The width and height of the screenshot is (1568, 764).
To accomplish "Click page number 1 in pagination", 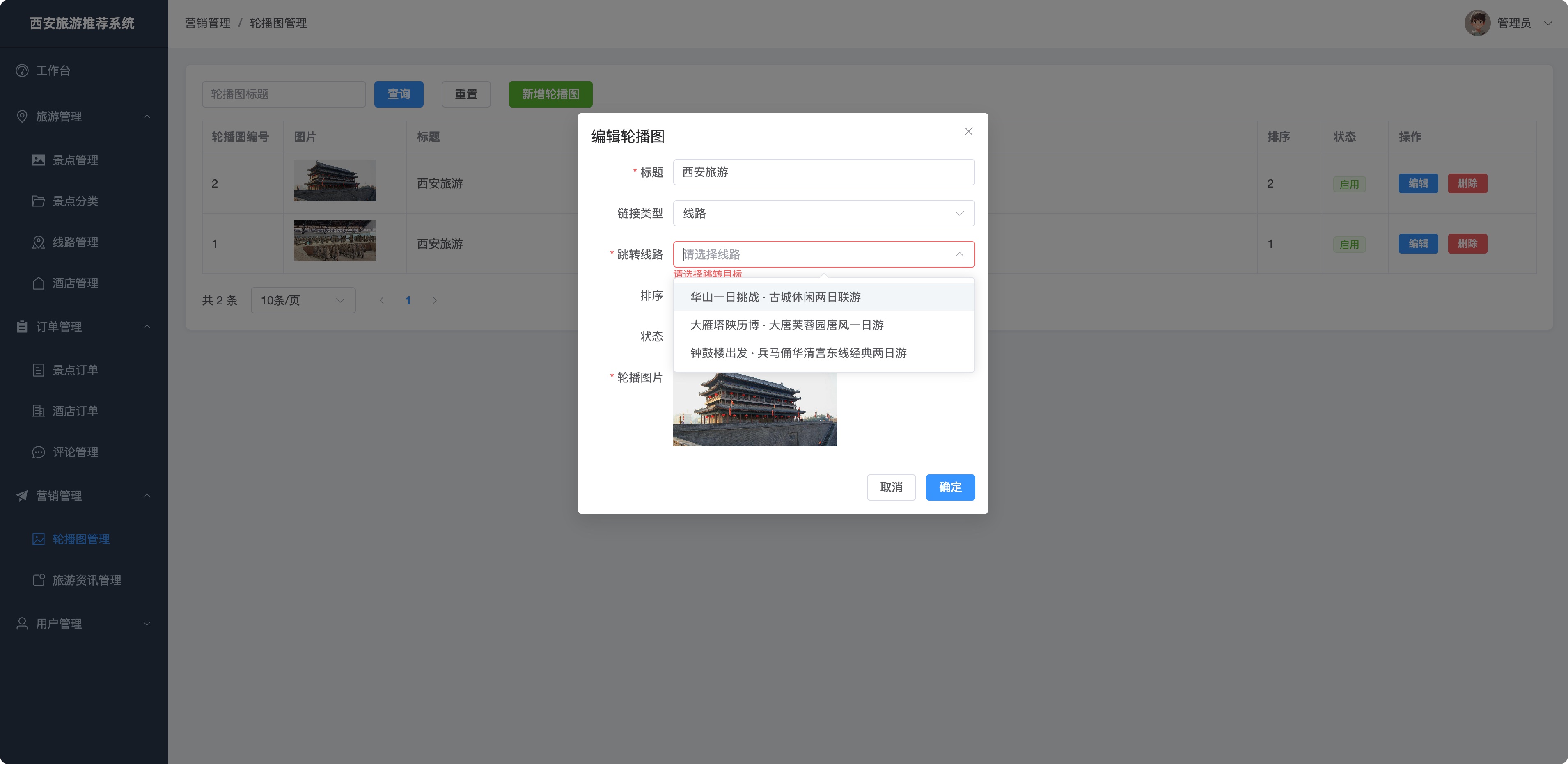I will [408, 300].
